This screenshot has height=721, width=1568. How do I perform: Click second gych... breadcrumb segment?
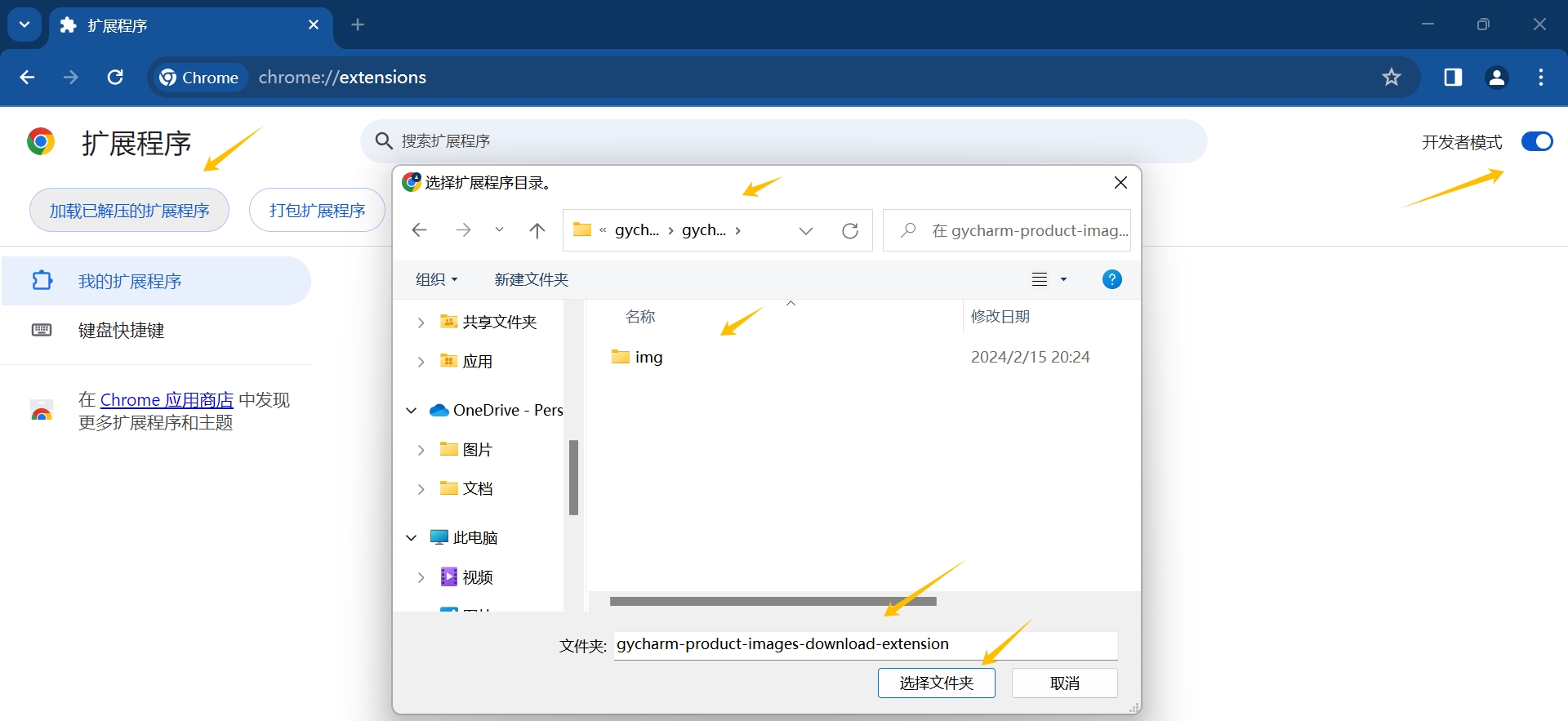click(x=704, y=230)
